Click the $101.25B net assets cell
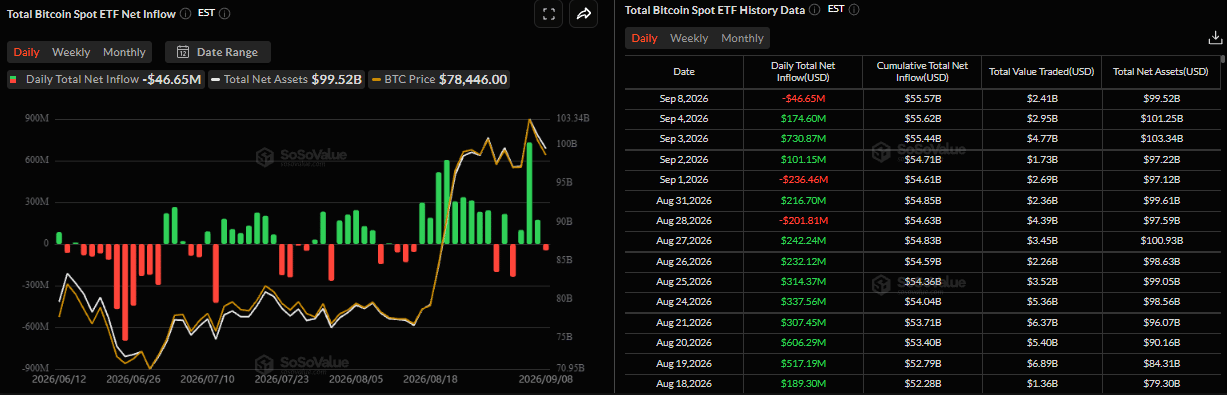This screenshot has width=1227, height=395. tap(1161, 118)
